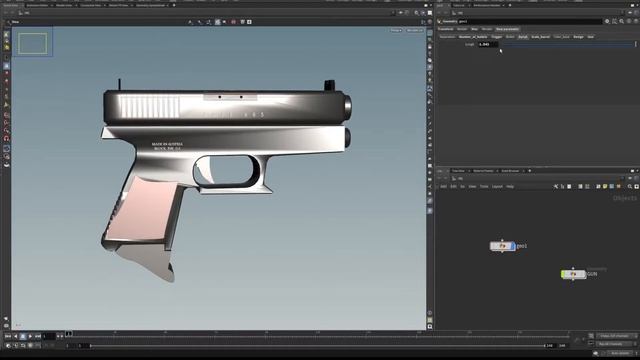640x360 pixels.
Task: Open the Auto Update dropdown
Action: click(621, 353)
